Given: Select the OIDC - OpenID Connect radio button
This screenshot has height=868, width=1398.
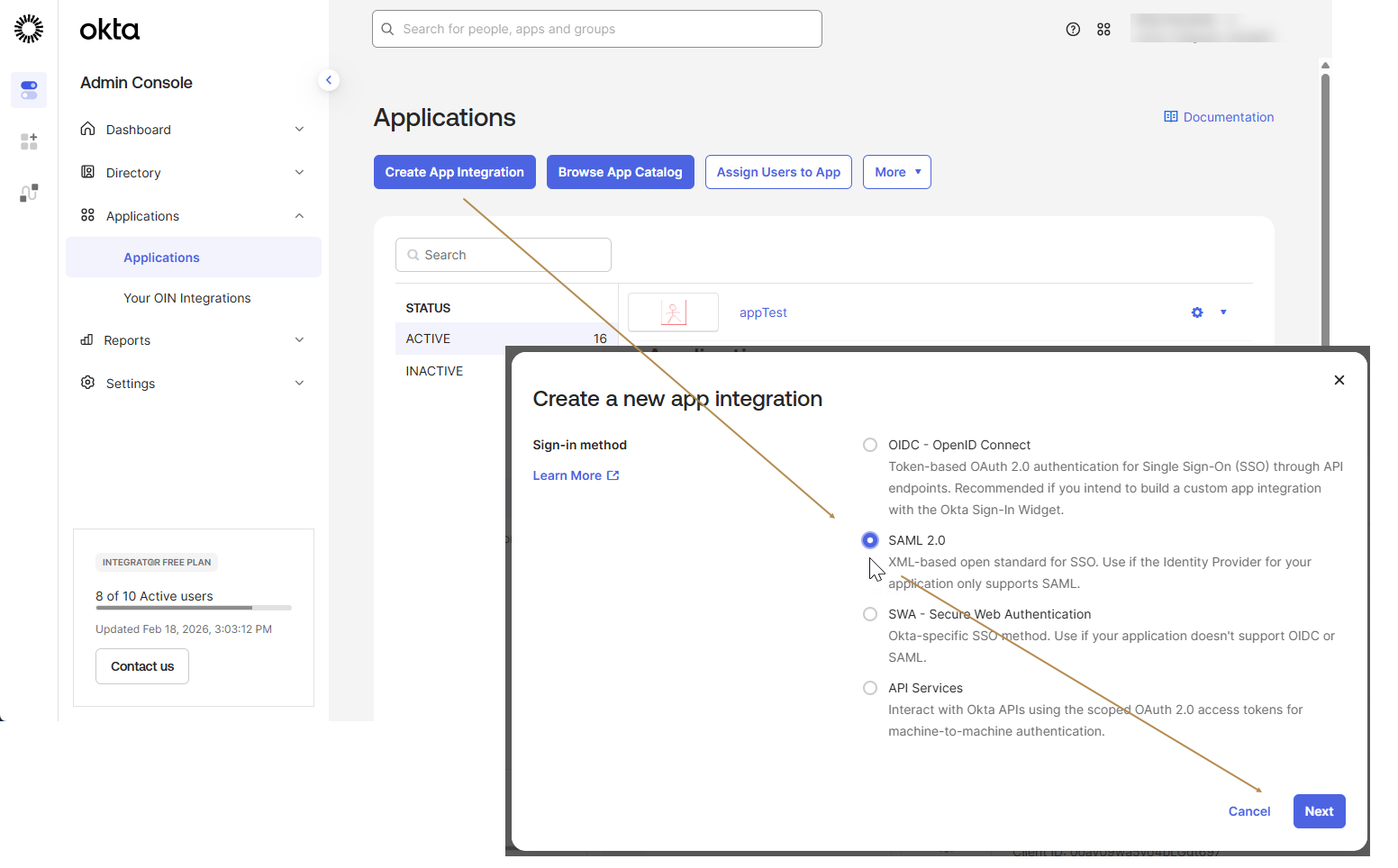Looking at the screenshot, I should tap(870, 445).
